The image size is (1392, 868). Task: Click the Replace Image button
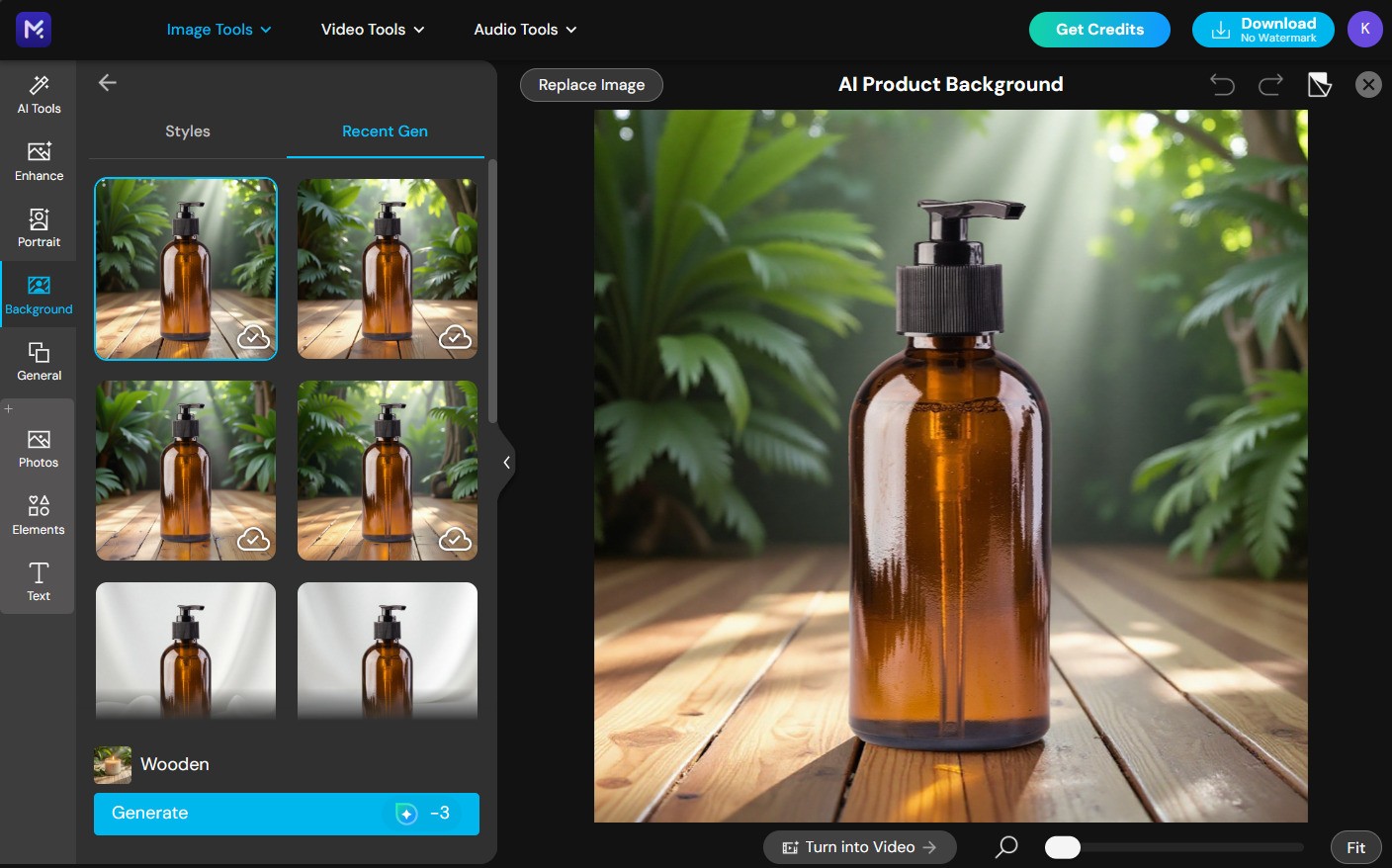(591, 85)
